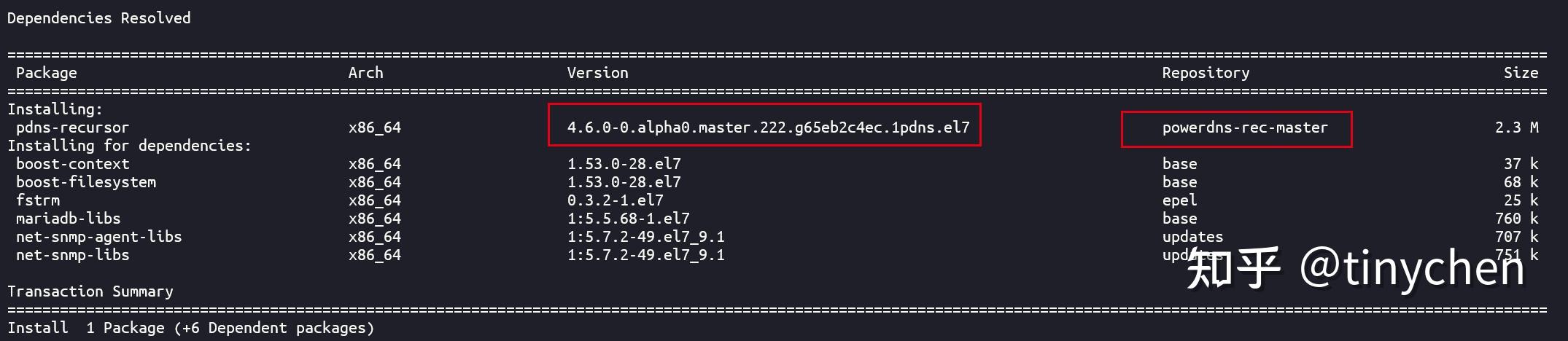Click the Transaction Summary heading

pyautogui.click(x=90, y=291)
